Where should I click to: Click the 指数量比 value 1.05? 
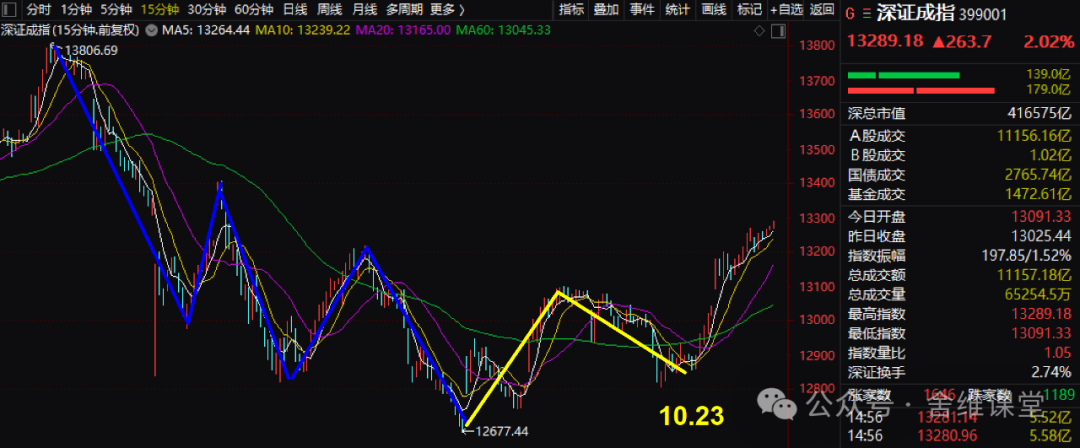(1058, 354)
